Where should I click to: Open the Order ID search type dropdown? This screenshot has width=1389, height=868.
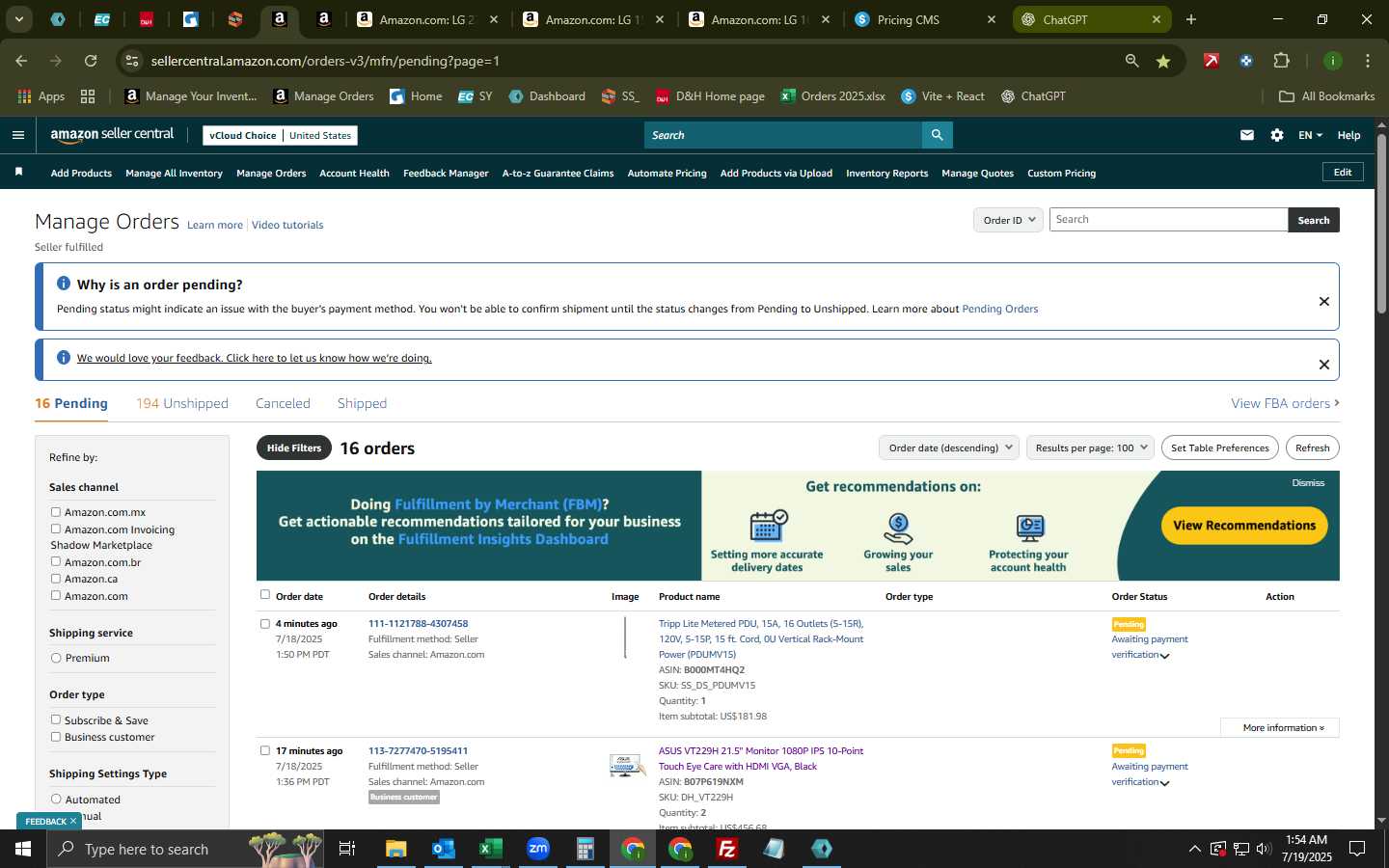[x=1008, y=220]
